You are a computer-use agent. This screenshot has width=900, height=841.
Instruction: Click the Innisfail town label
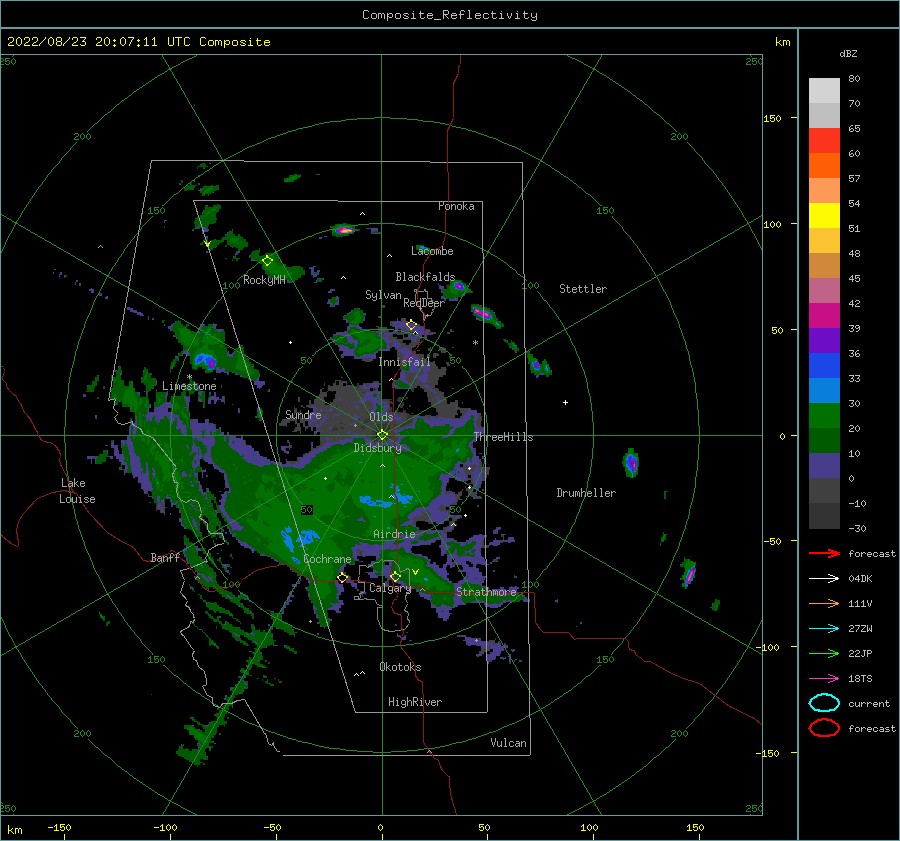tap(404, 362)
